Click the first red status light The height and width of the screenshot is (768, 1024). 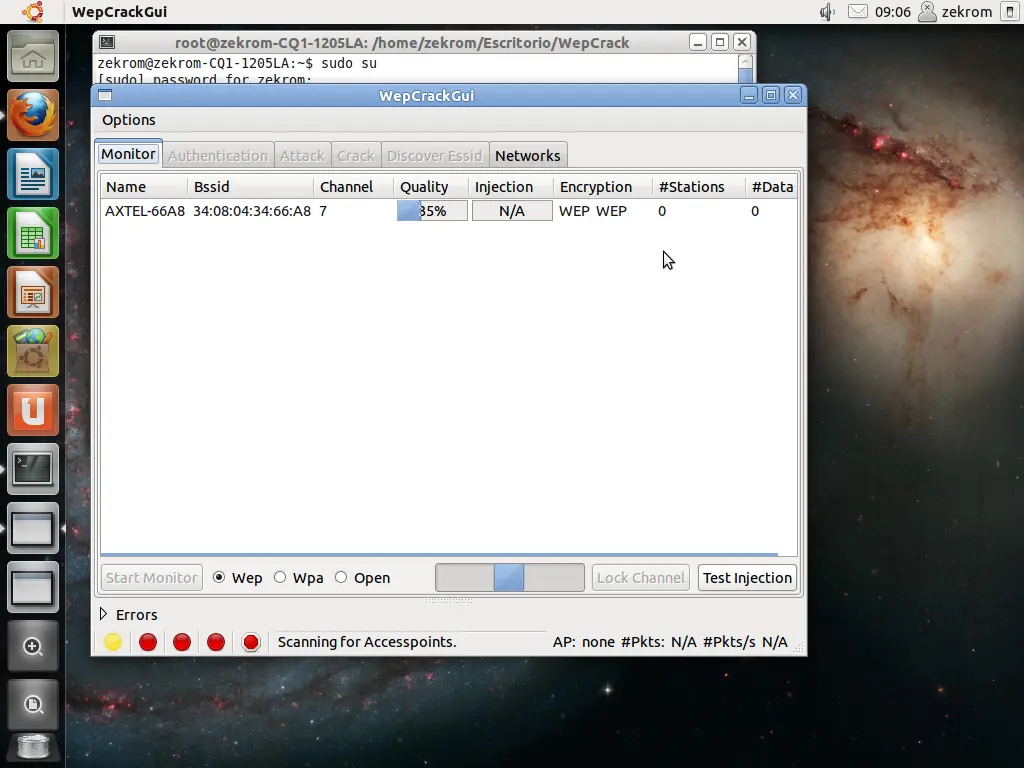pos(148,642)
